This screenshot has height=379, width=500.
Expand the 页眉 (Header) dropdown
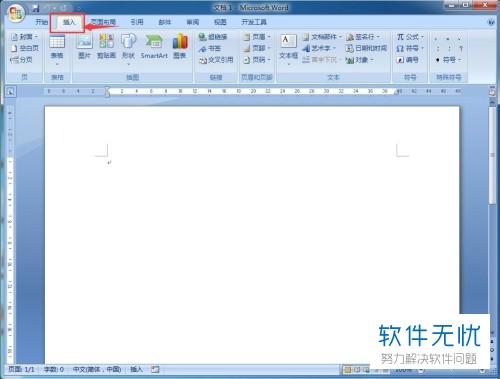click(257, 37)
